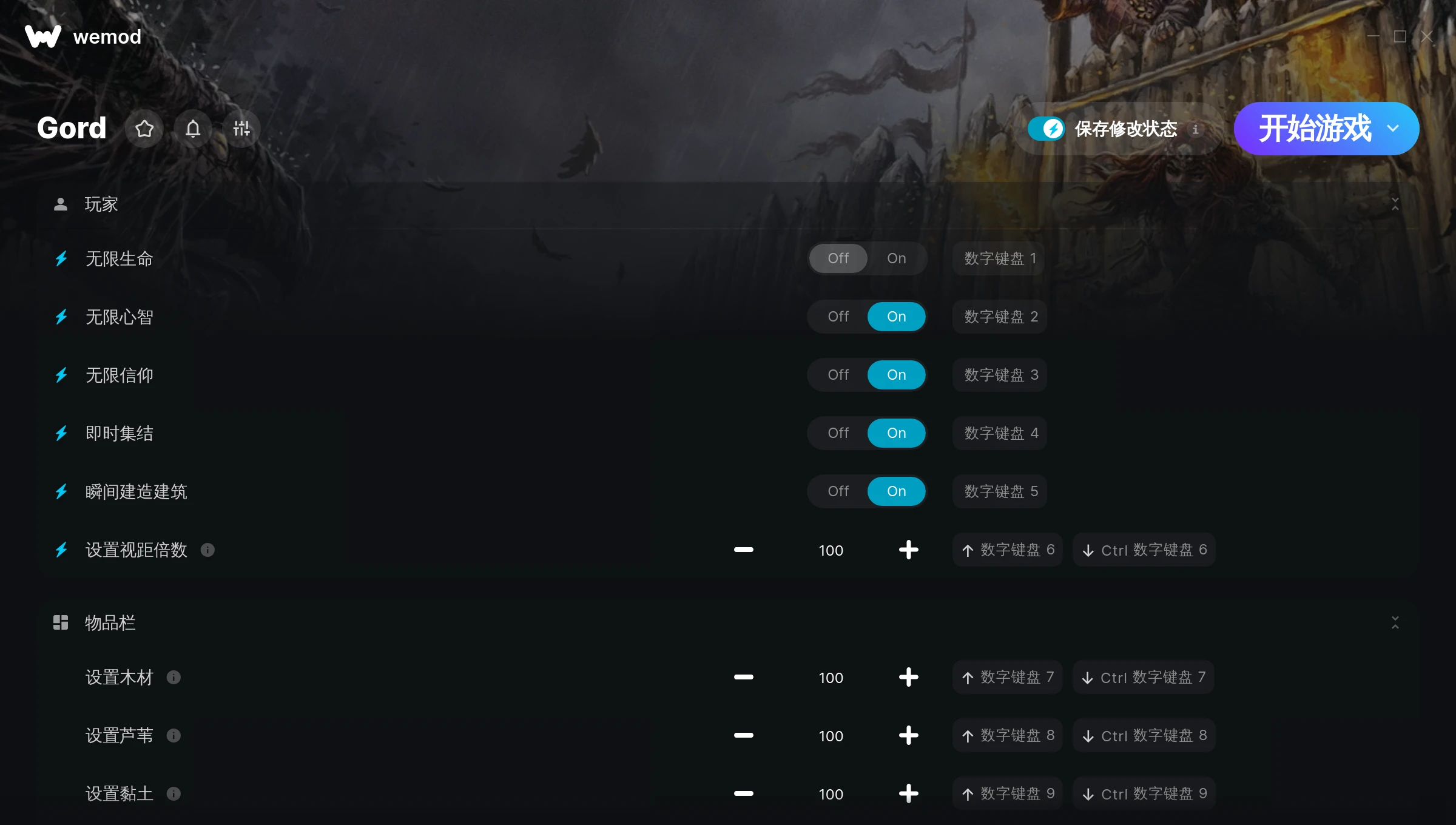
Task: Show info for 保存修改状态
Action: click(x=1195, y=129)
